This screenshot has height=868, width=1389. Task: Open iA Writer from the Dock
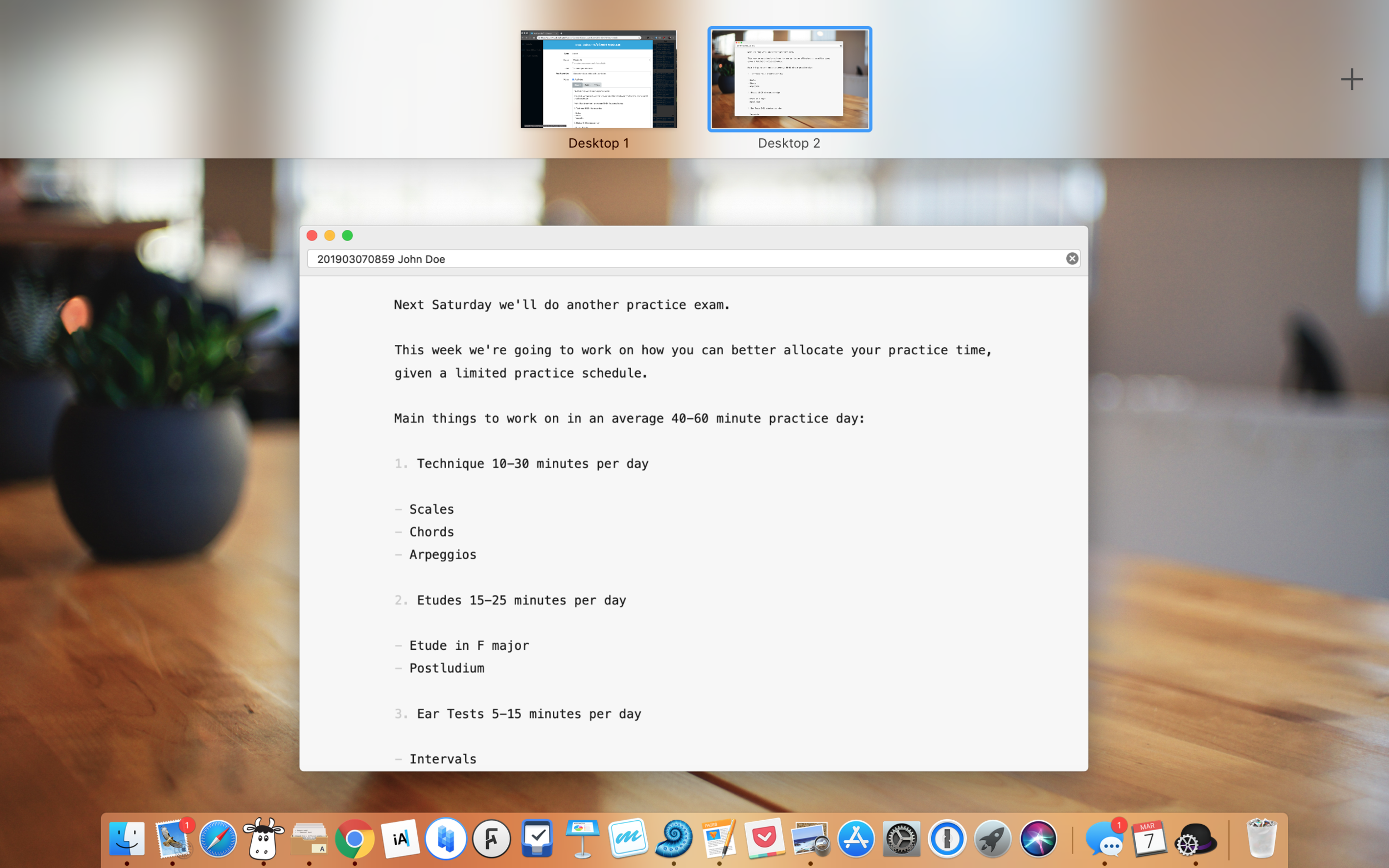tap(400, 839)
